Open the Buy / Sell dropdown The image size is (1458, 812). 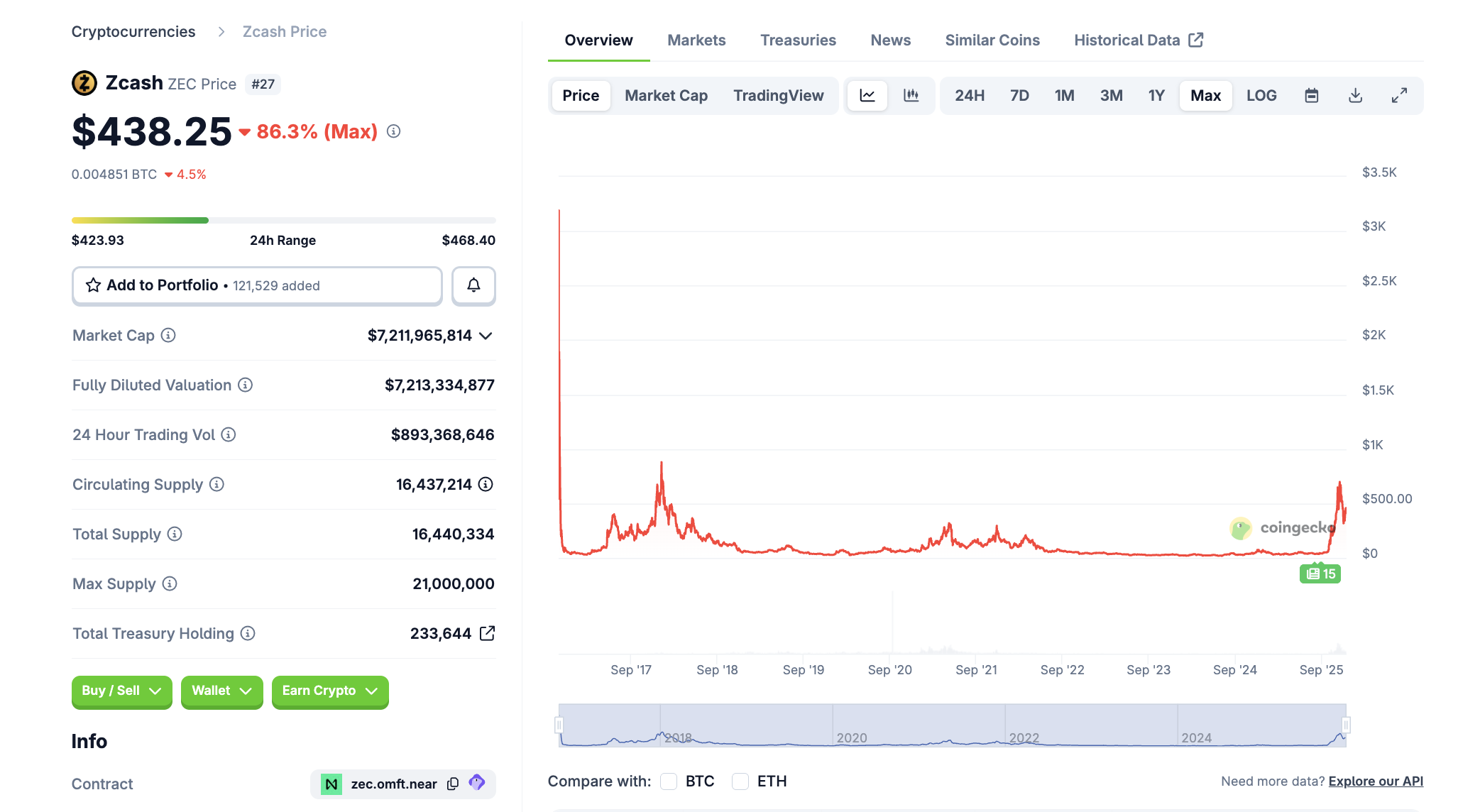[x=121, y=691]
